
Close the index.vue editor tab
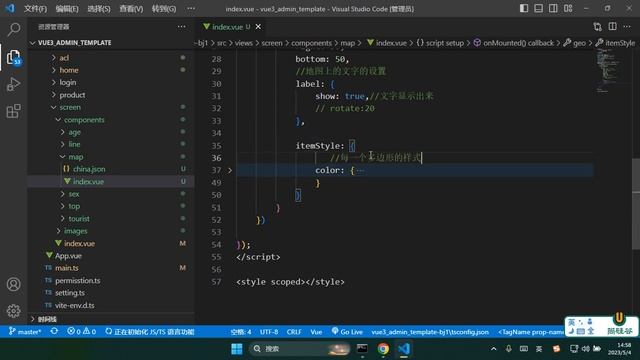(x=258, y=27)
